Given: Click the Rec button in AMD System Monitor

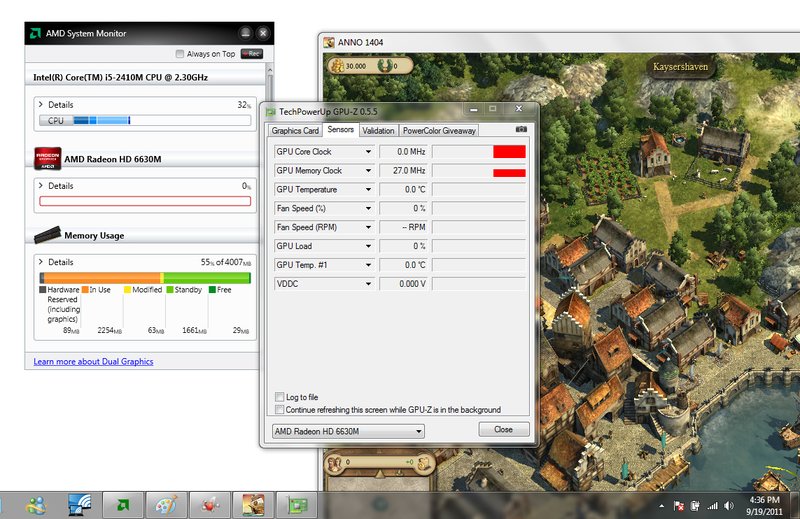Looking at the screenshot, I should [x=252, y=54].
